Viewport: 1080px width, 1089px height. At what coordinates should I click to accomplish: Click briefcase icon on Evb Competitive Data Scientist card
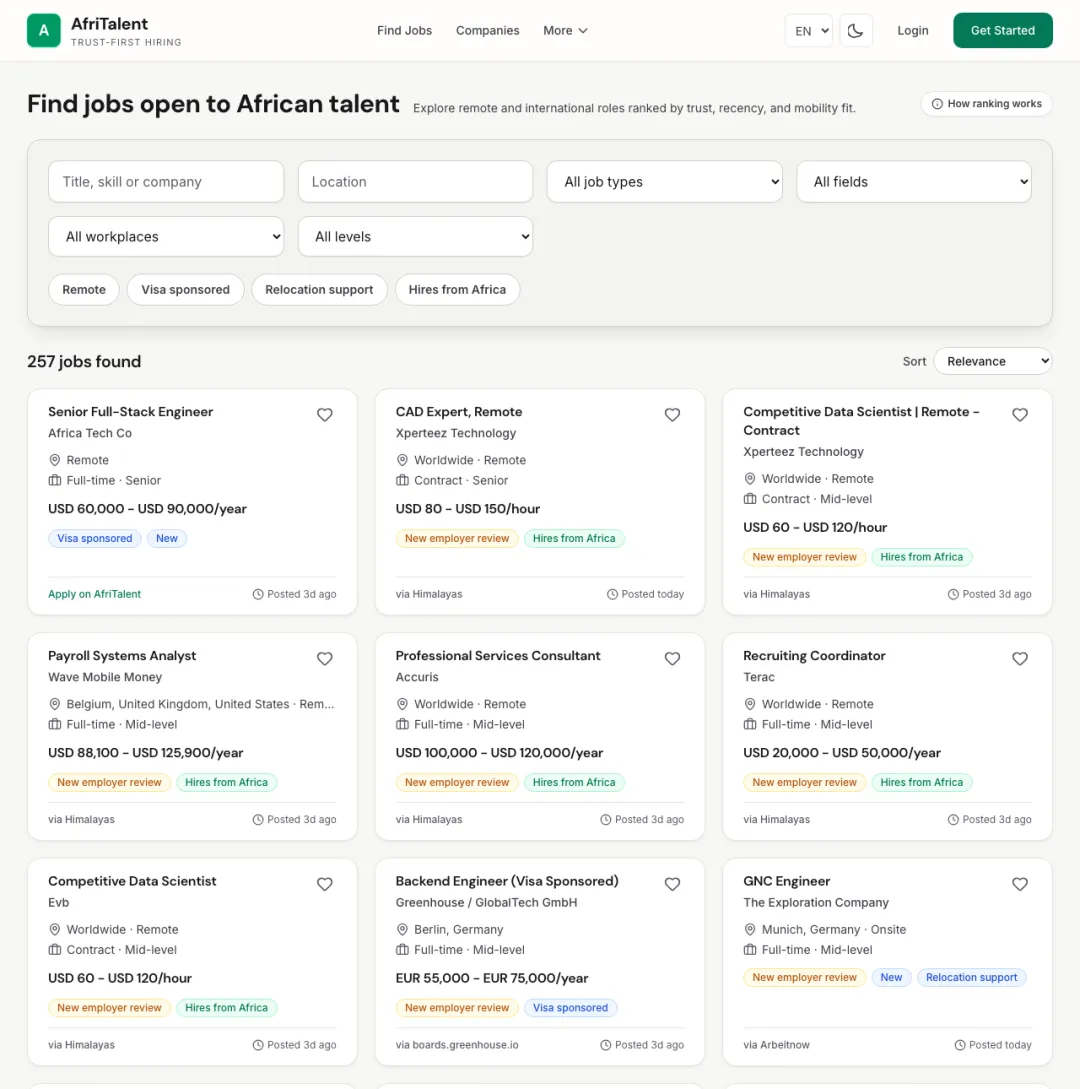tap(54, 949)
